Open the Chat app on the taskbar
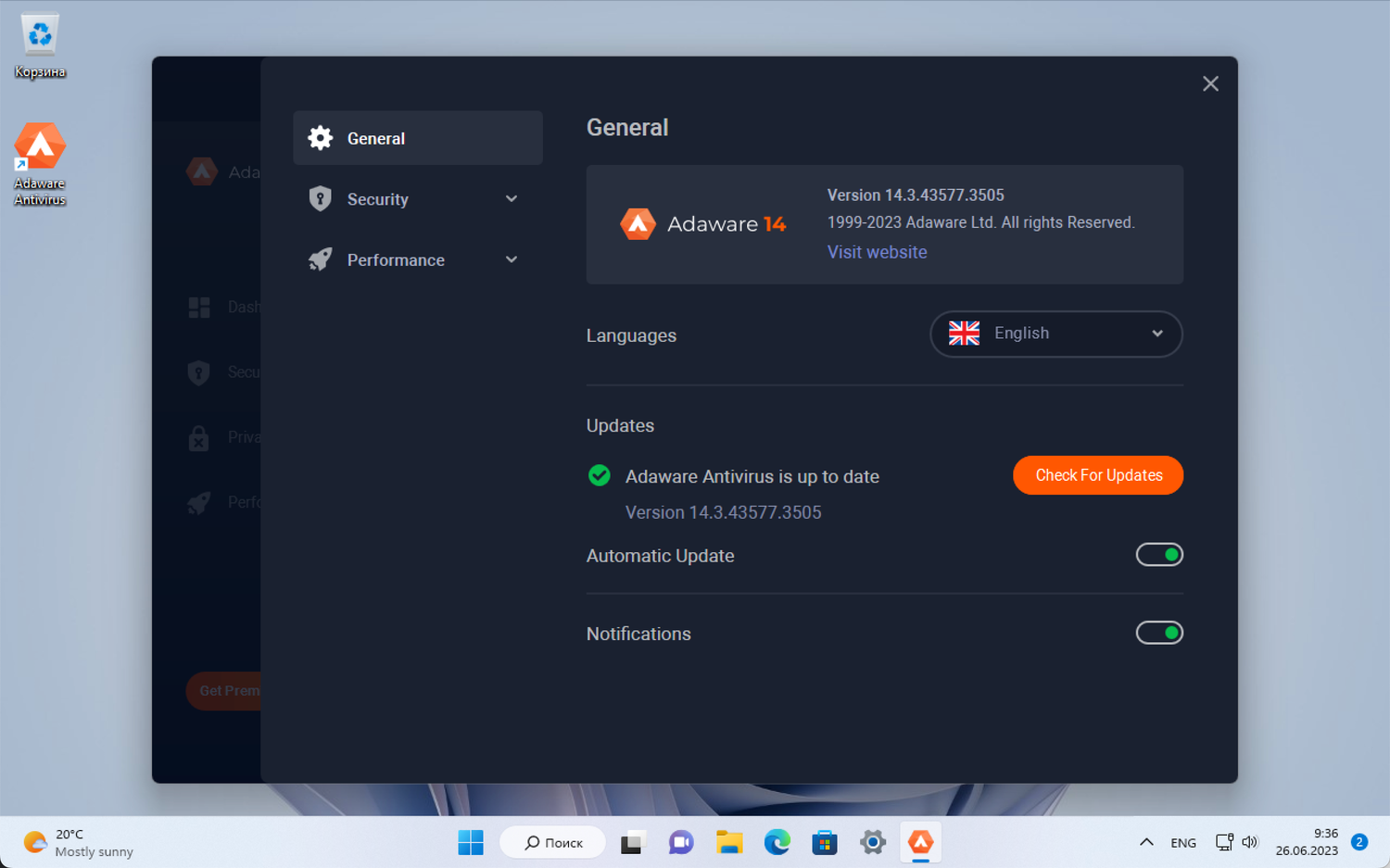Image resolution: width=1390 pixels, height=868 pixels. [681, 842]
